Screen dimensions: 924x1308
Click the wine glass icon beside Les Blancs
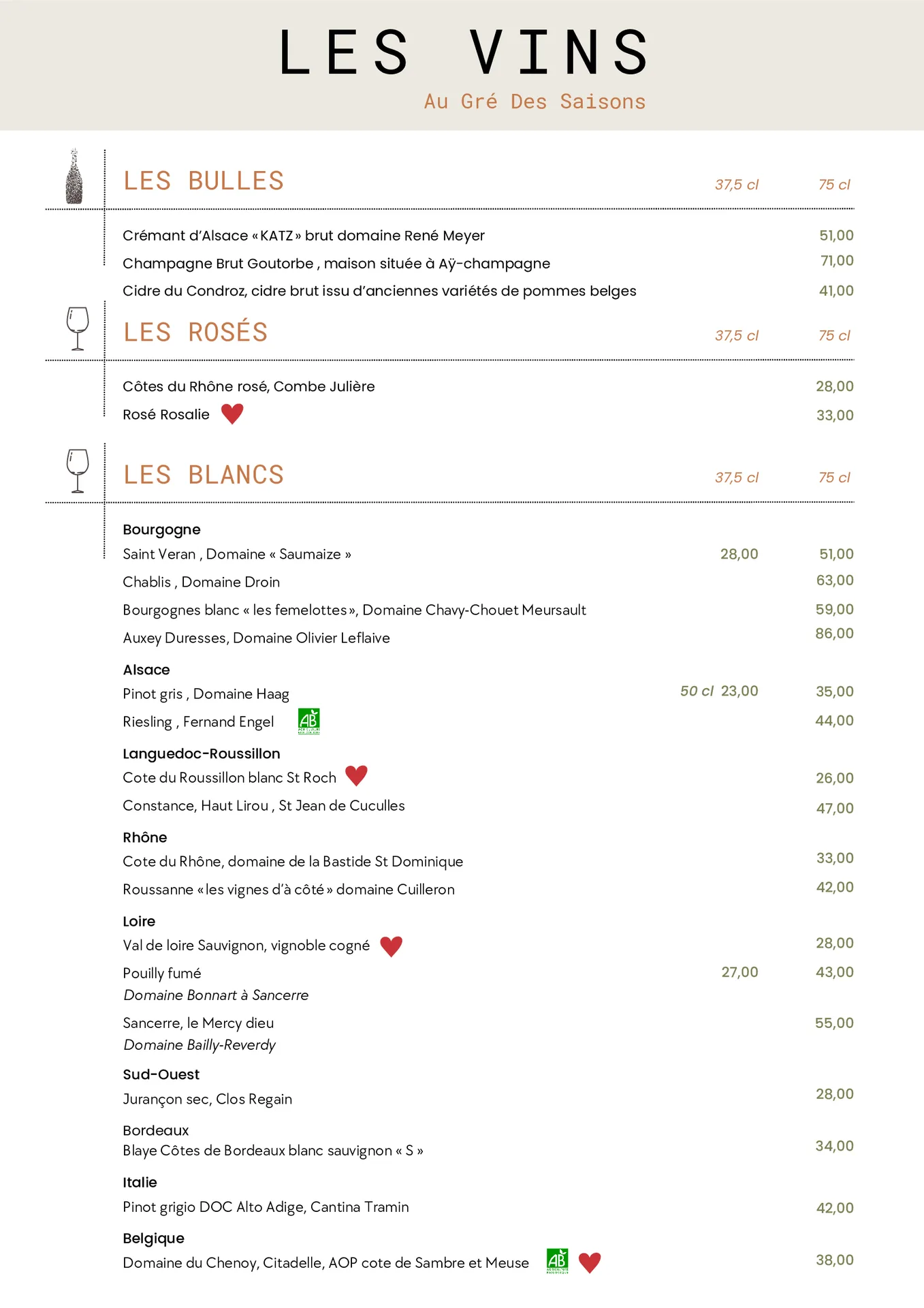78,470
